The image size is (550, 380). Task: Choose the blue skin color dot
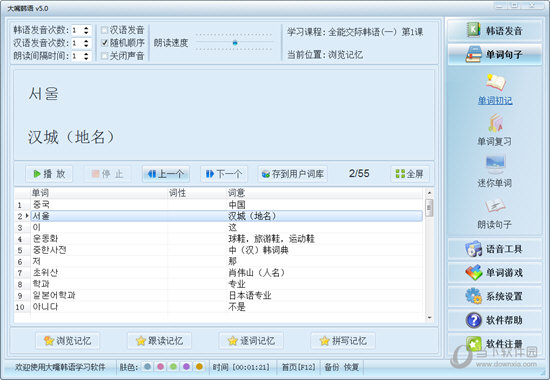coord(147,367)
